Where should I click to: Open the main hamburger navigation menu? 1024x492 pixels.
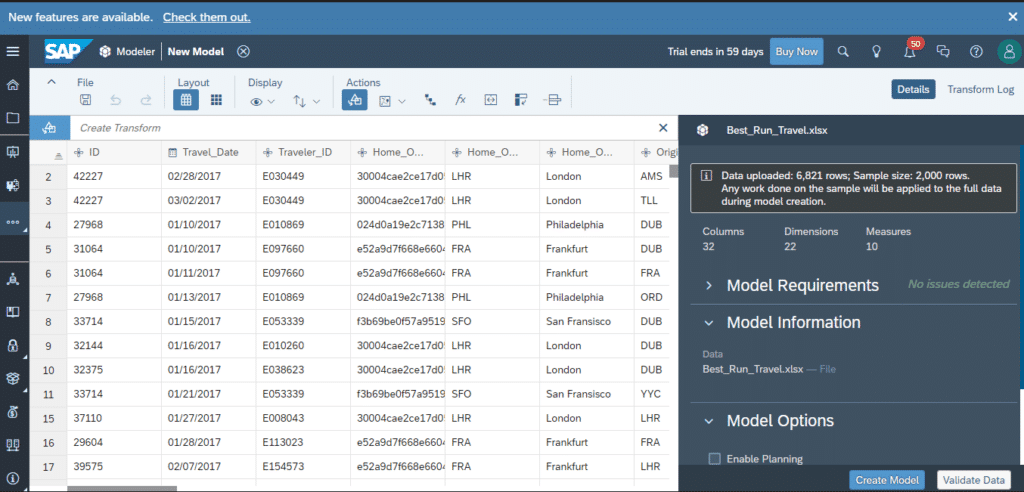tap(12, 52)
